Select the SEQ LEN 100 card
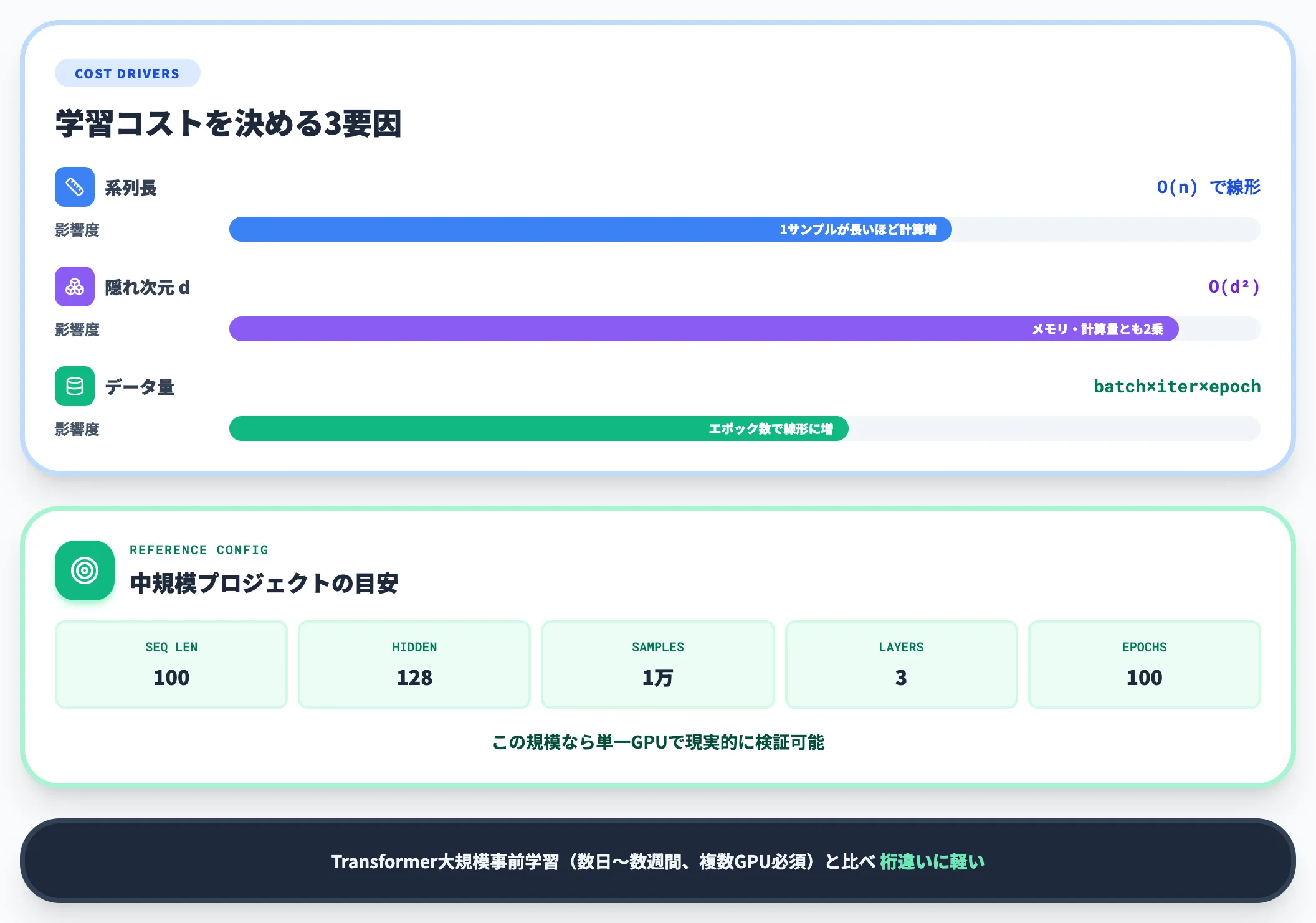The image size is (1316, 923). (x=171, y=665)
